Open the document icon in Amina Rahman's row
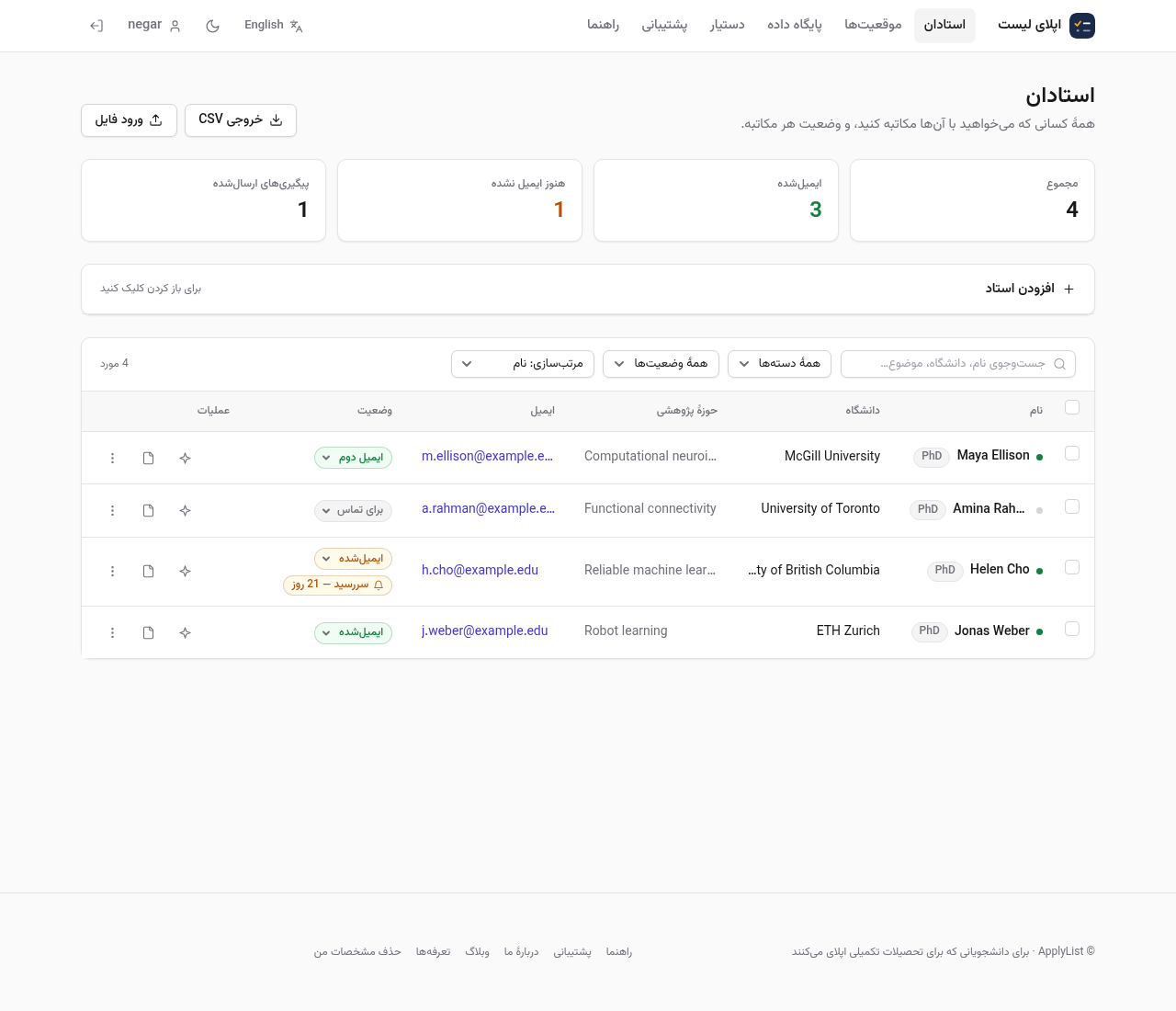This screenshot has height=1011, width=1176. 149,510
